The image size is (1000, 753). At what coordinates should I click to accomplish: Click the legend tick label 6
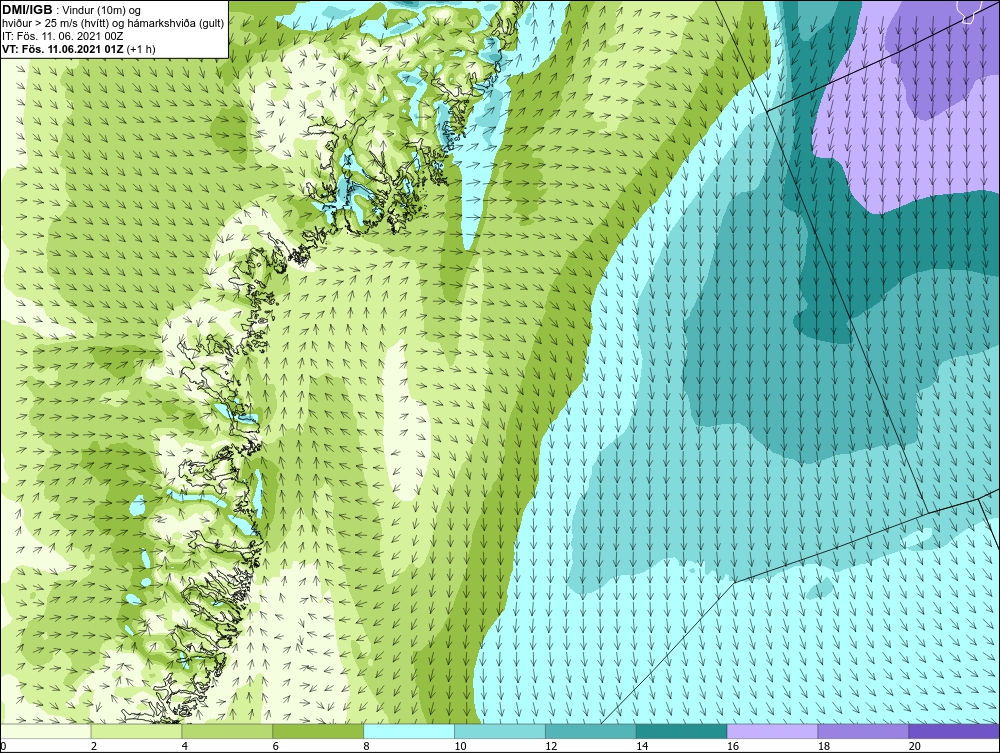[276, 746]
